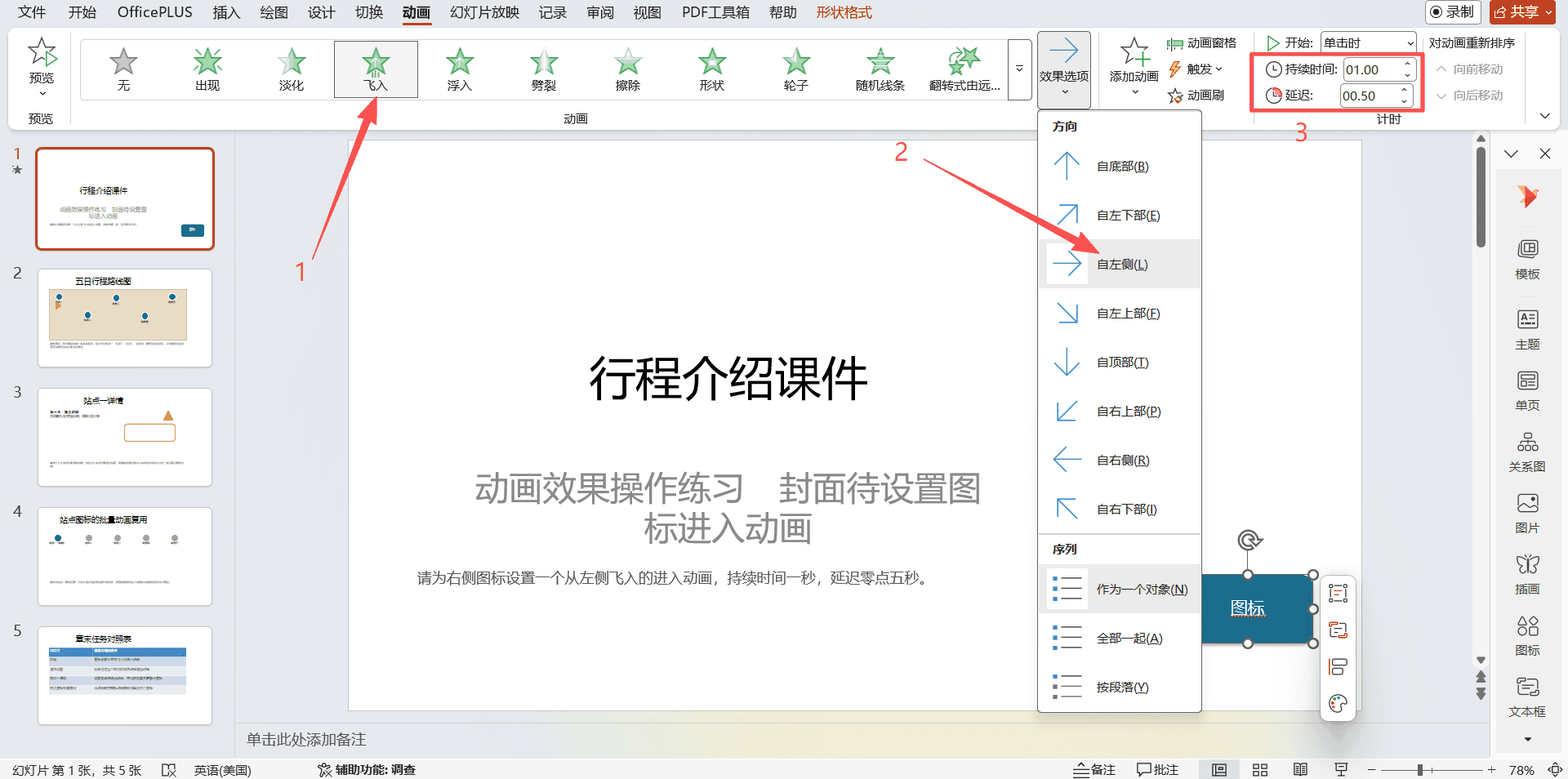The image size is (1568, 779).
Task: Collapse the ribbon with the chevron
Action: pyautogui.click(x=1544, y=117)
